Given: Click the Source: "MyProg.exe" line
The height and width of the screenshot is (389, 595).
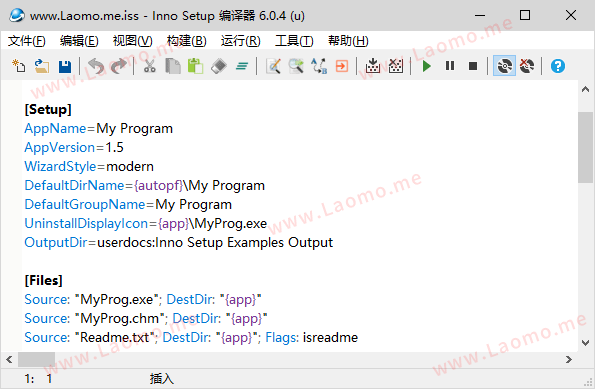Looking at the screenshot, I should click(x=143, y=299).
